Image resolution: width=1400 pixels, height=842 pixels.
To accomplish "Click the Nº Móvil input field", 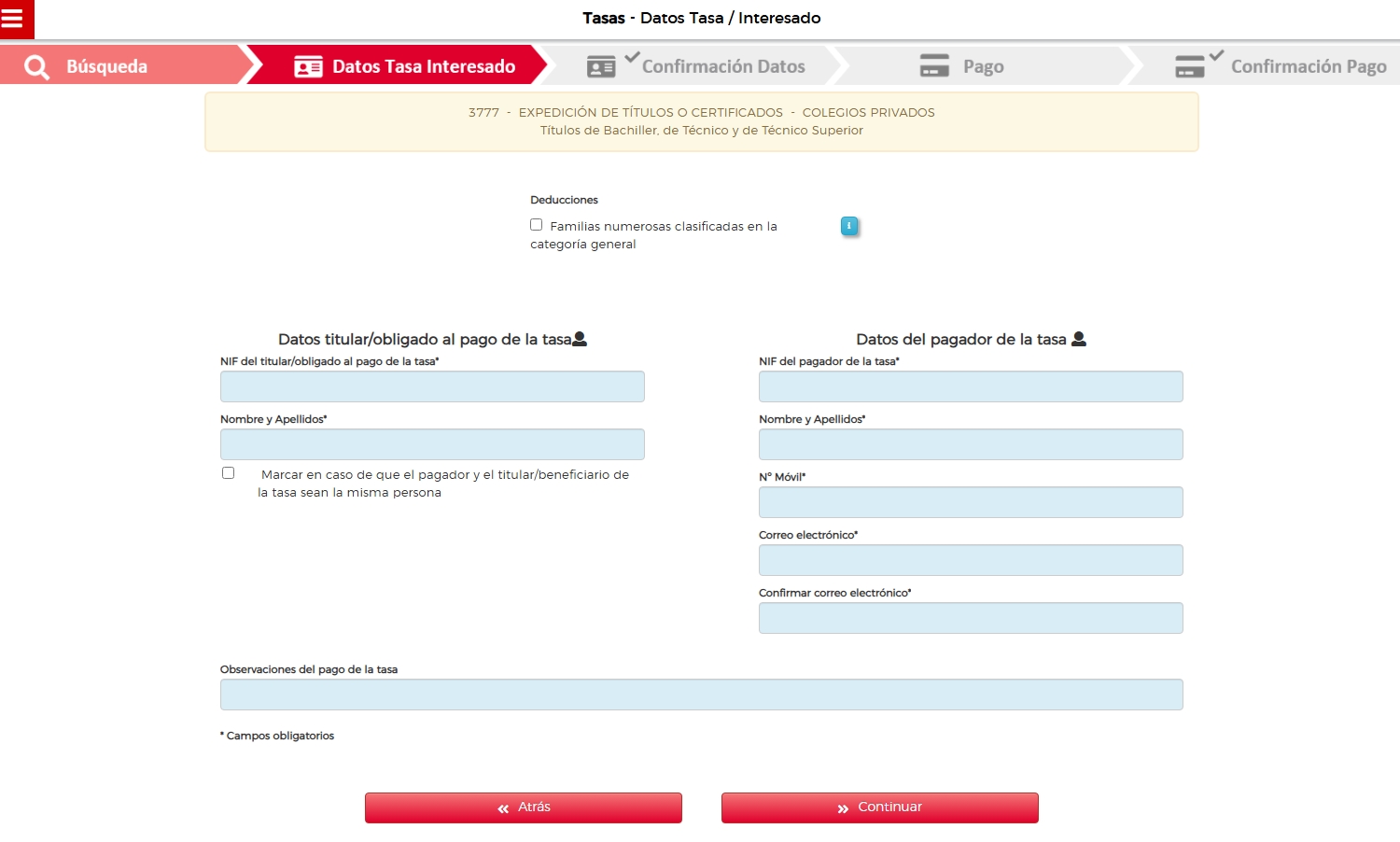I will pyautogui.click(x=971, y=502).
